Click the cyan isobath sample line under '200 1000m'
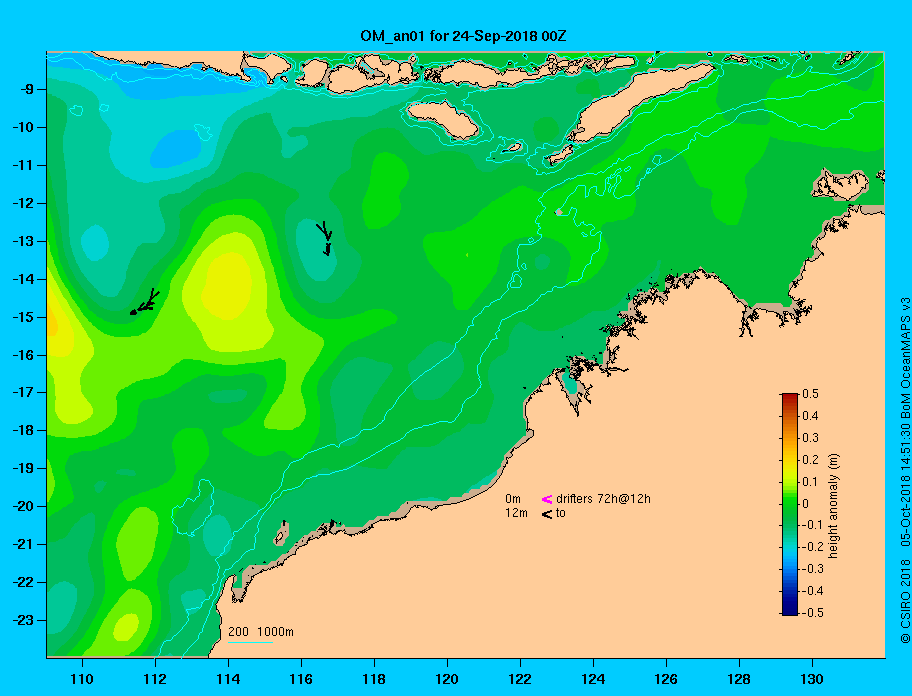 [x=250, y=642]
